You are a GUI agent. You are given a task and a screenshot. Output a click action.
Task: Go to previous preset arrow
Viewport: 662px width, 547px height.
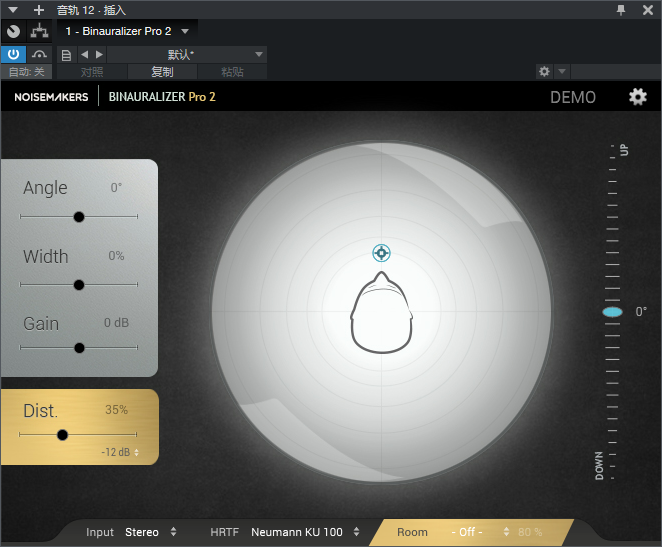coord(84,54)
